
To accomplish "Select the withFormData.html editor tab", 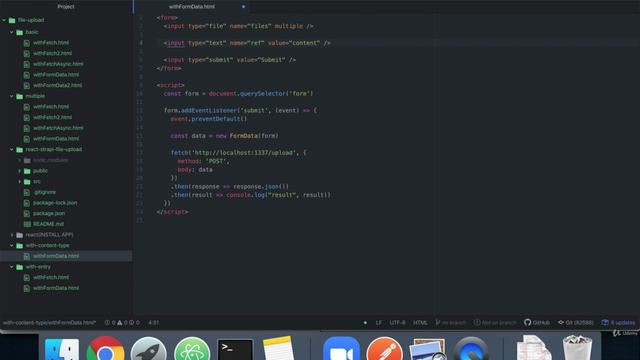I will click(x=192, y=7).
